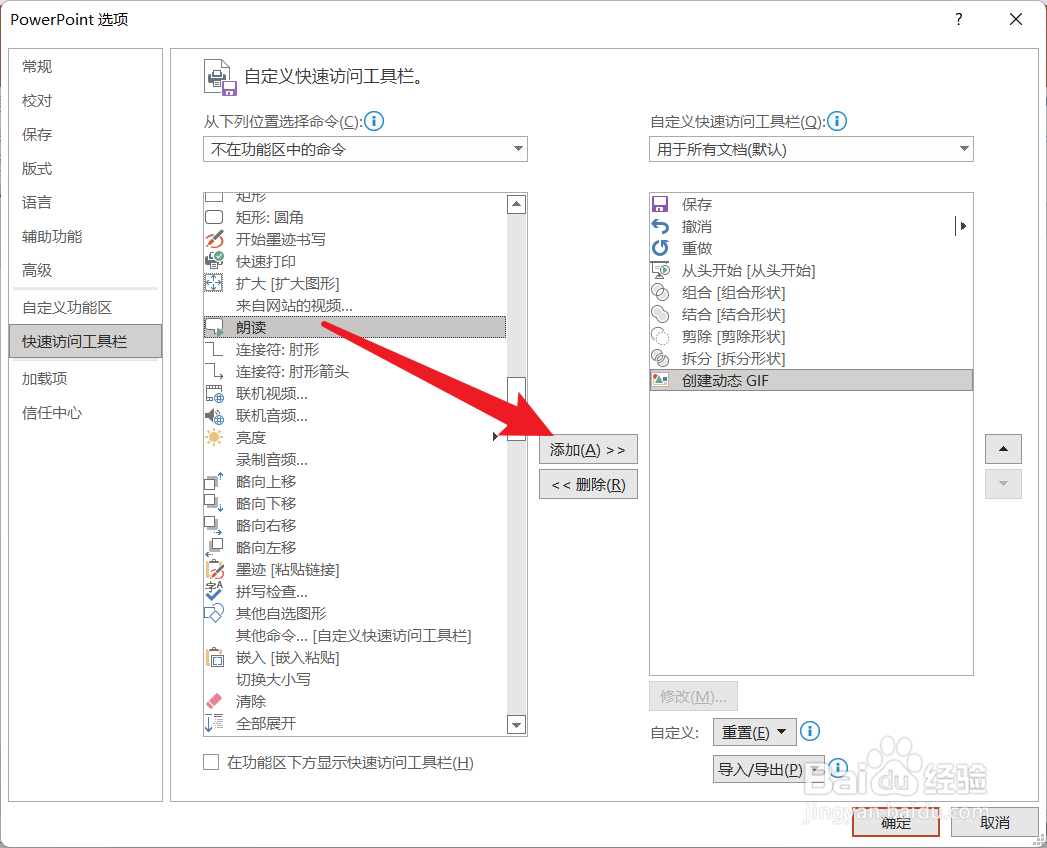The height and width of the screenshot is (848, 1047).
Task: Click the 联机音频 speaker icon
Action: 214,415
